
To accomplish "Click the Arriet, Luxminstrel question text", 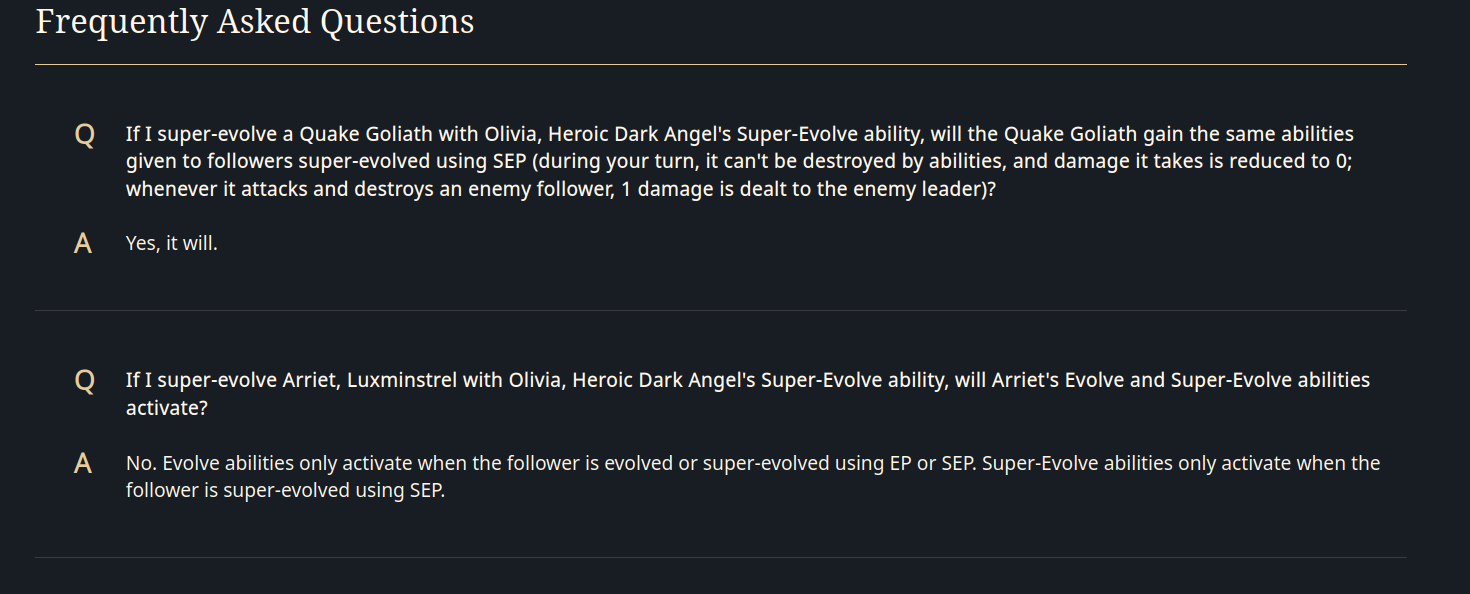I will [748, 393].
